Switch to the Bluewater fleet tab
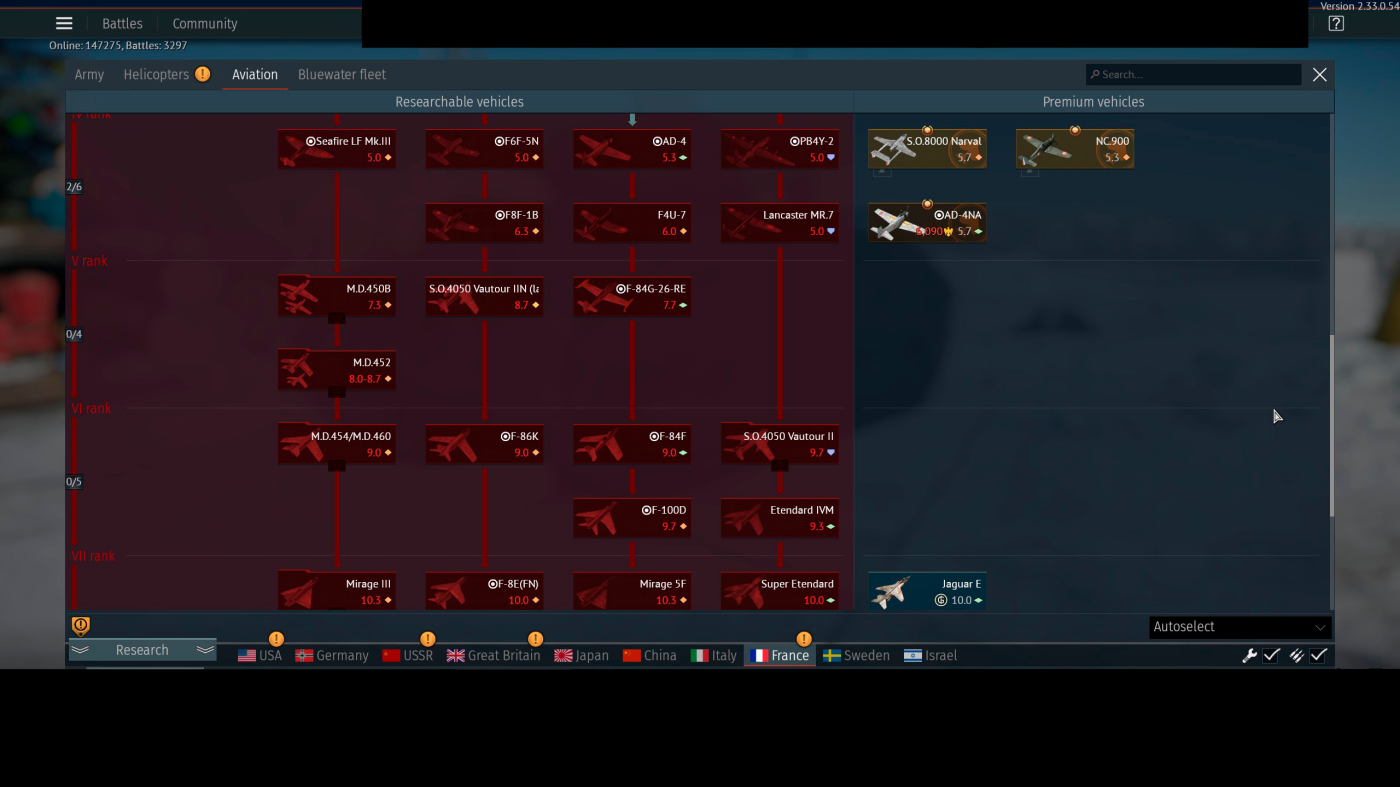This screenshot has width=1400, height=787. (342, 75)
